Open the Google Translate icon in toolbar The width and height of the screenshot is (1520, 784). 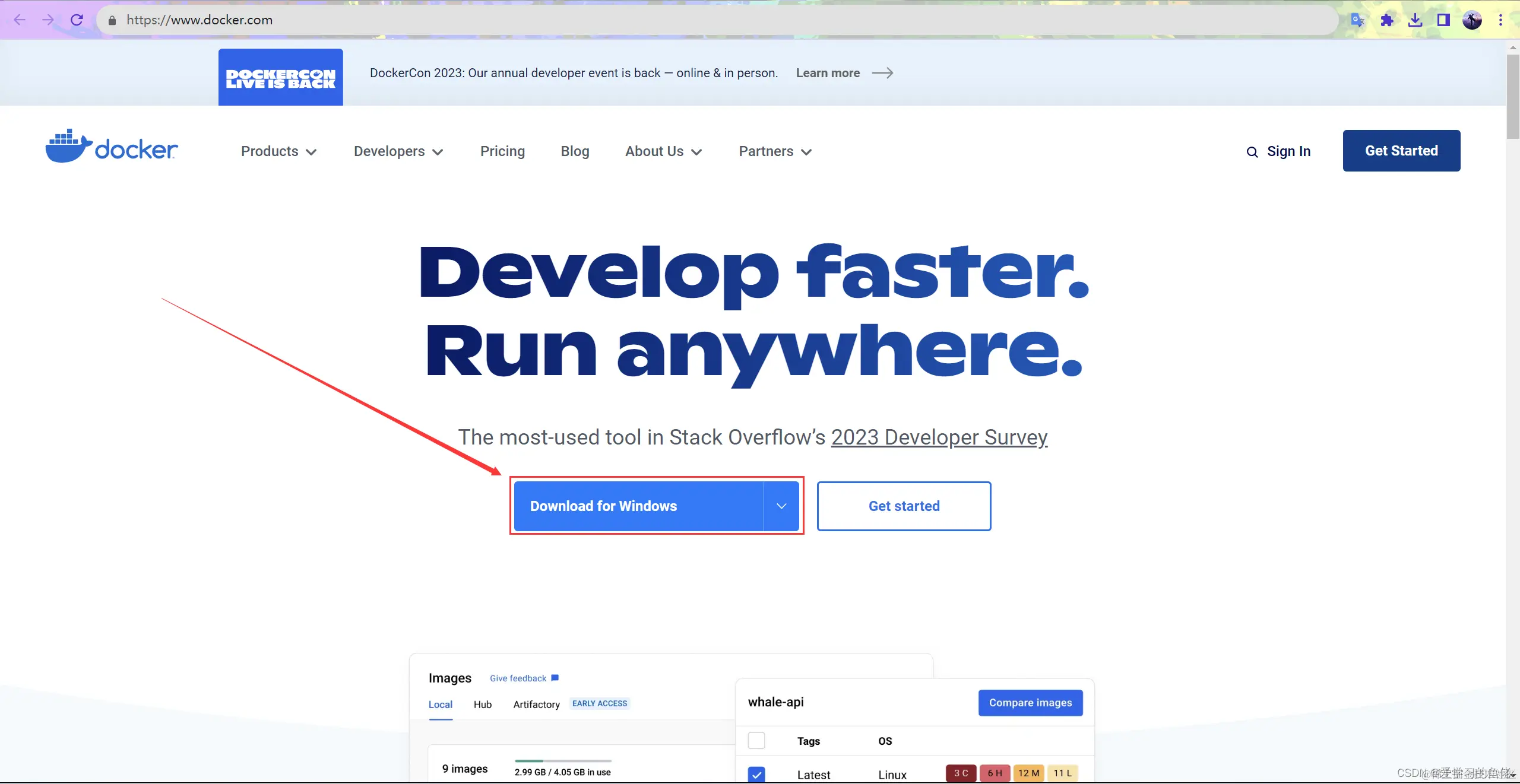click(1357, 20)
